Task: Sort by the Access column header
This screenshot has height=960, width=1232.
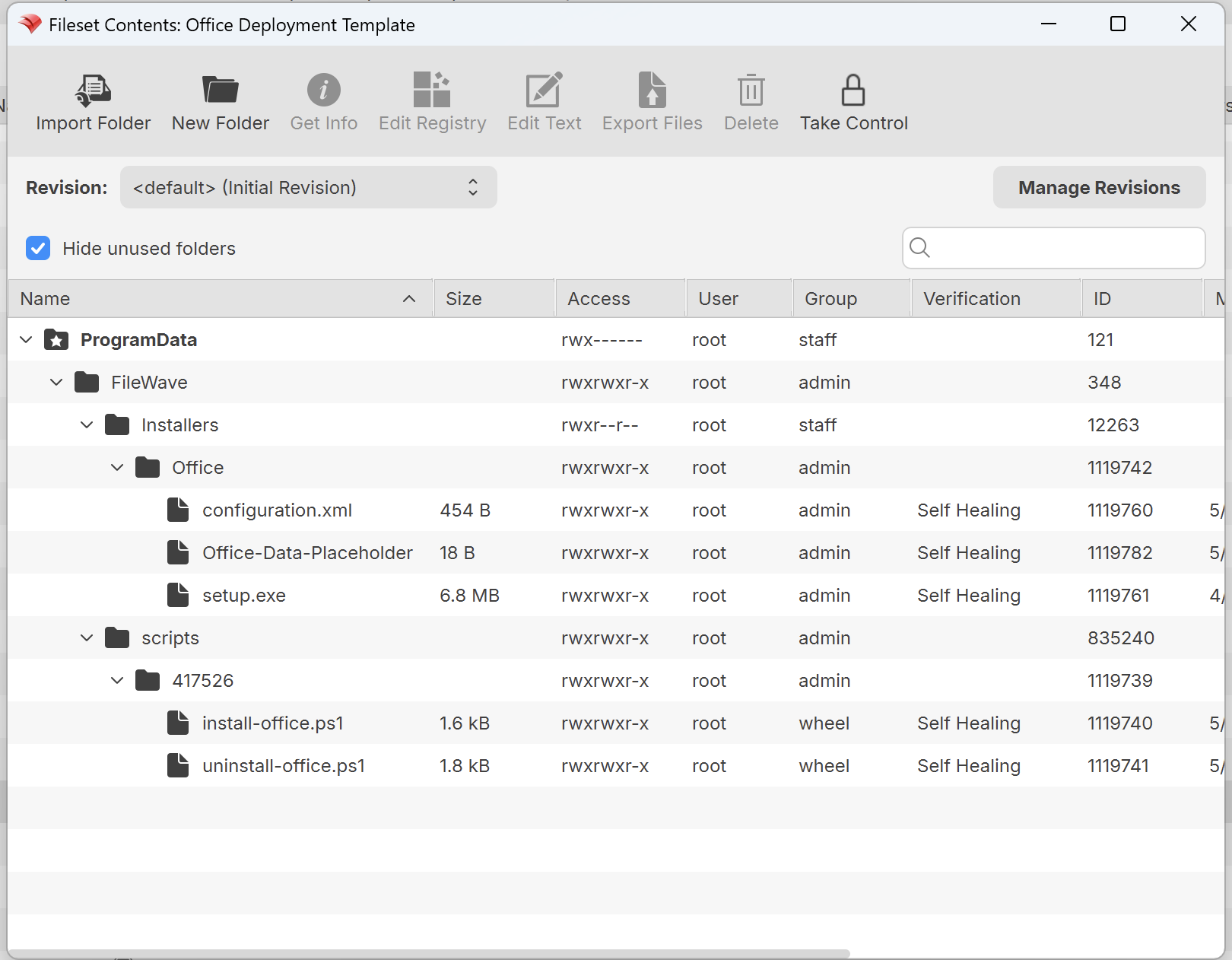Action: tap(621, 299)
